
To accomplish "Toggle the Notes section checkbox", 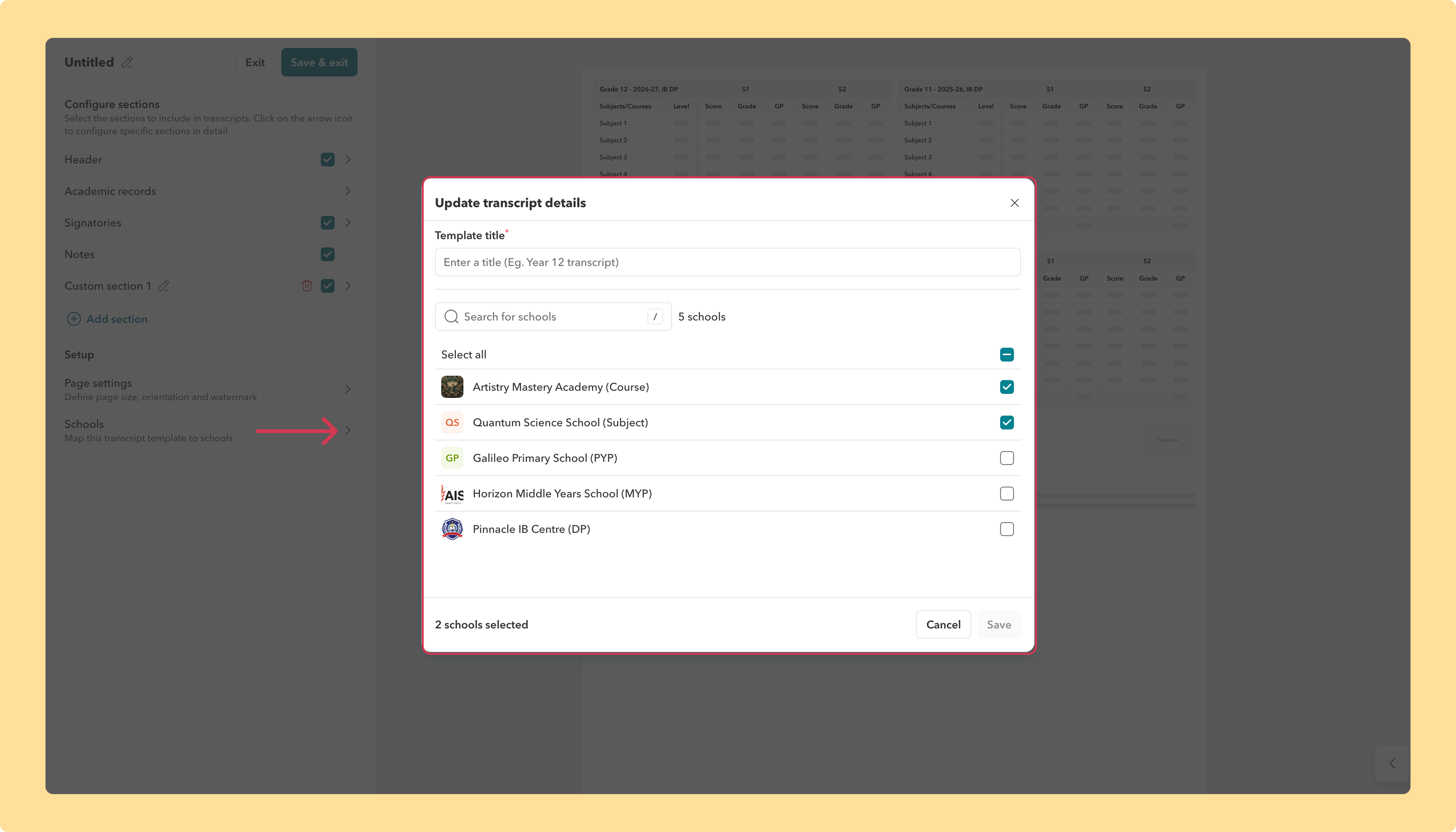I will pos(328,254).
